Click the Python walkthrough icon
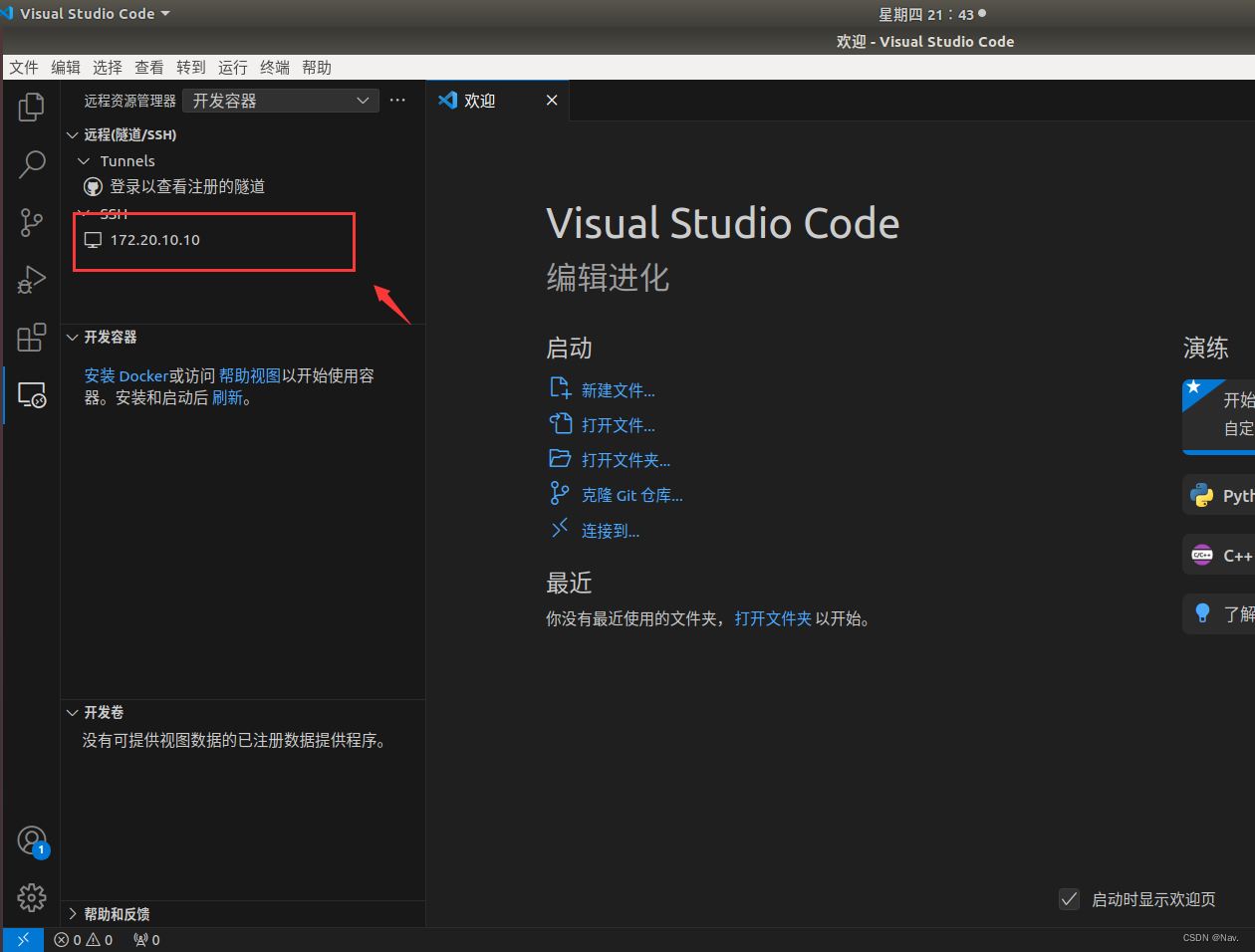This screenshot has width=1255, height=952. point(1202,495)
